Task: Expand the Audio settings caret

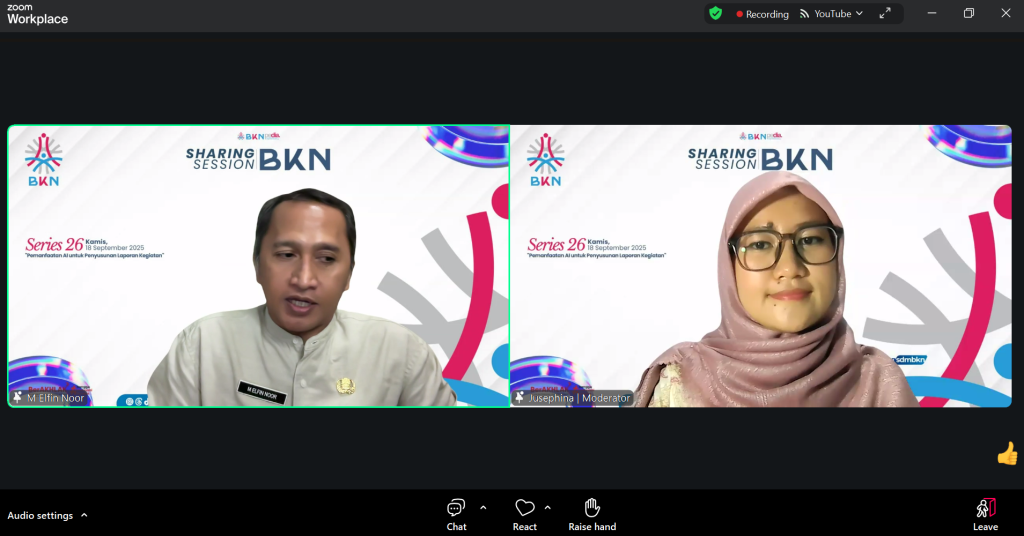Action: pos(84,515)
